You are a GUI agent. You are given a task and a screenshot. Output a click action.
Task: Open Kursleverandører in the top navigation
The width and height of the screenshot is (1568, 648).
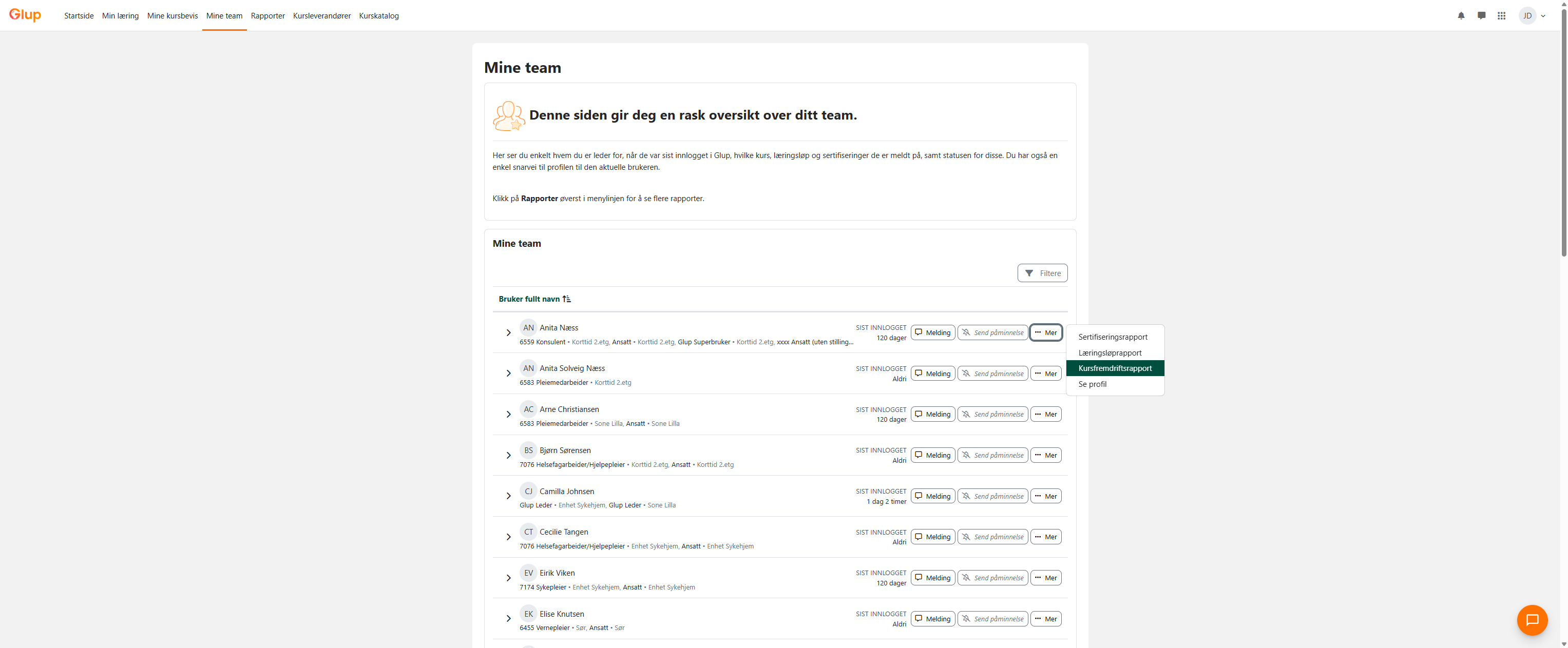[321, 16]
